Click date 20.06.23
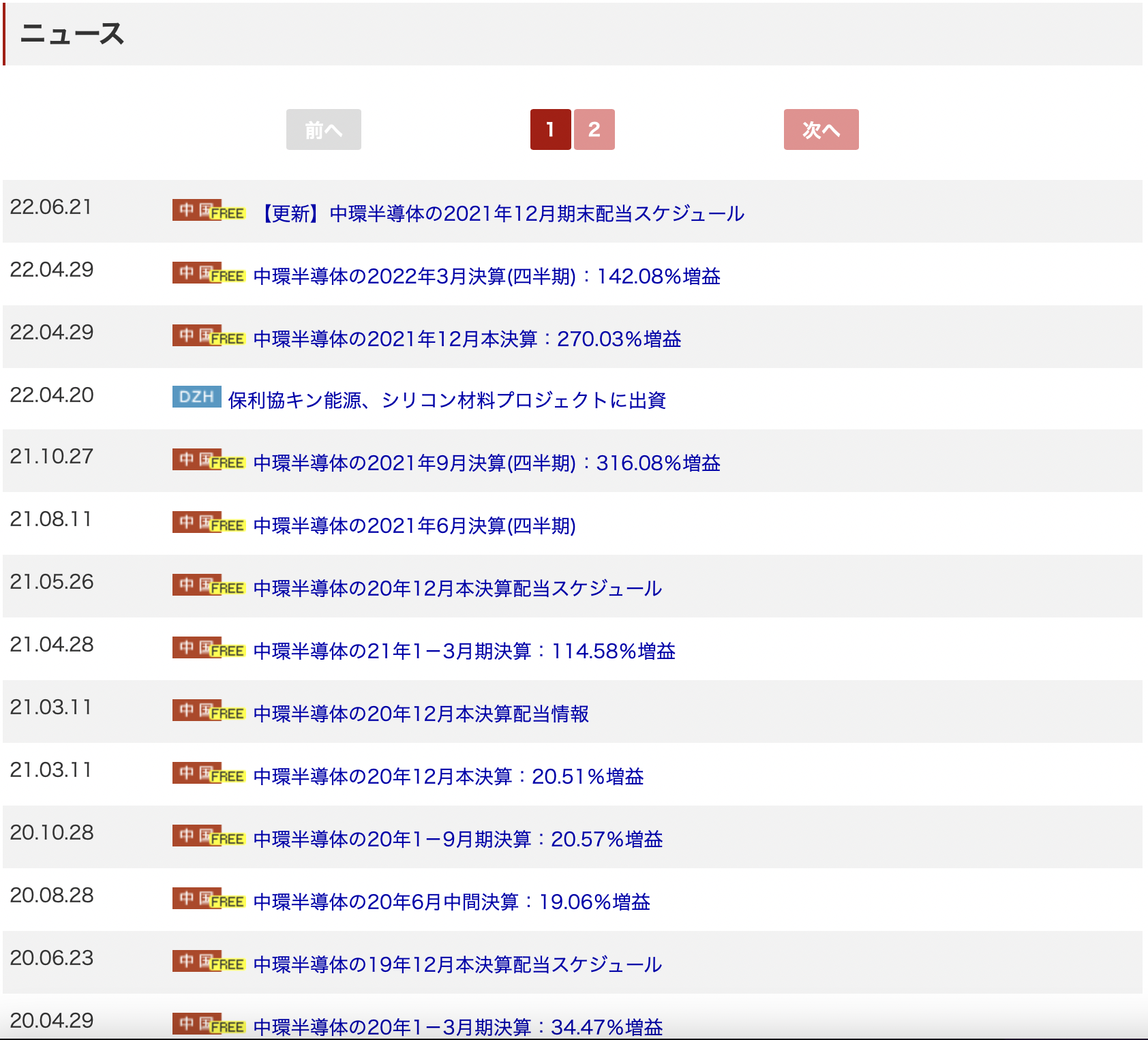 coord(52,958)
